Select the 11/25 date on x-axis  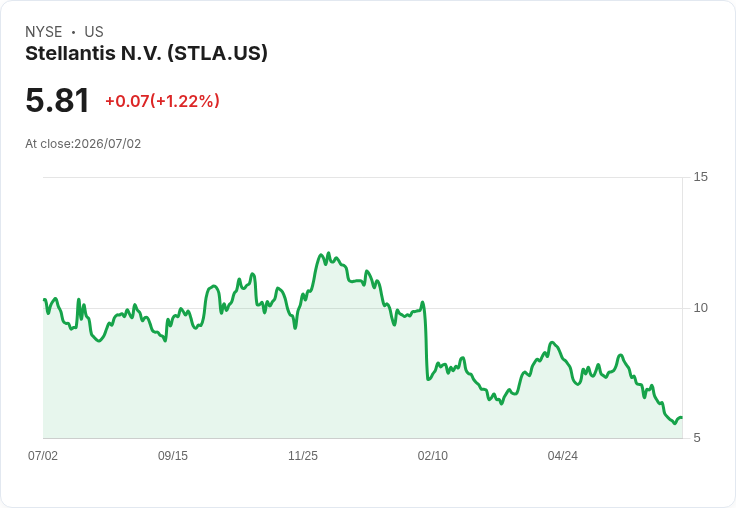coord(303,456)
